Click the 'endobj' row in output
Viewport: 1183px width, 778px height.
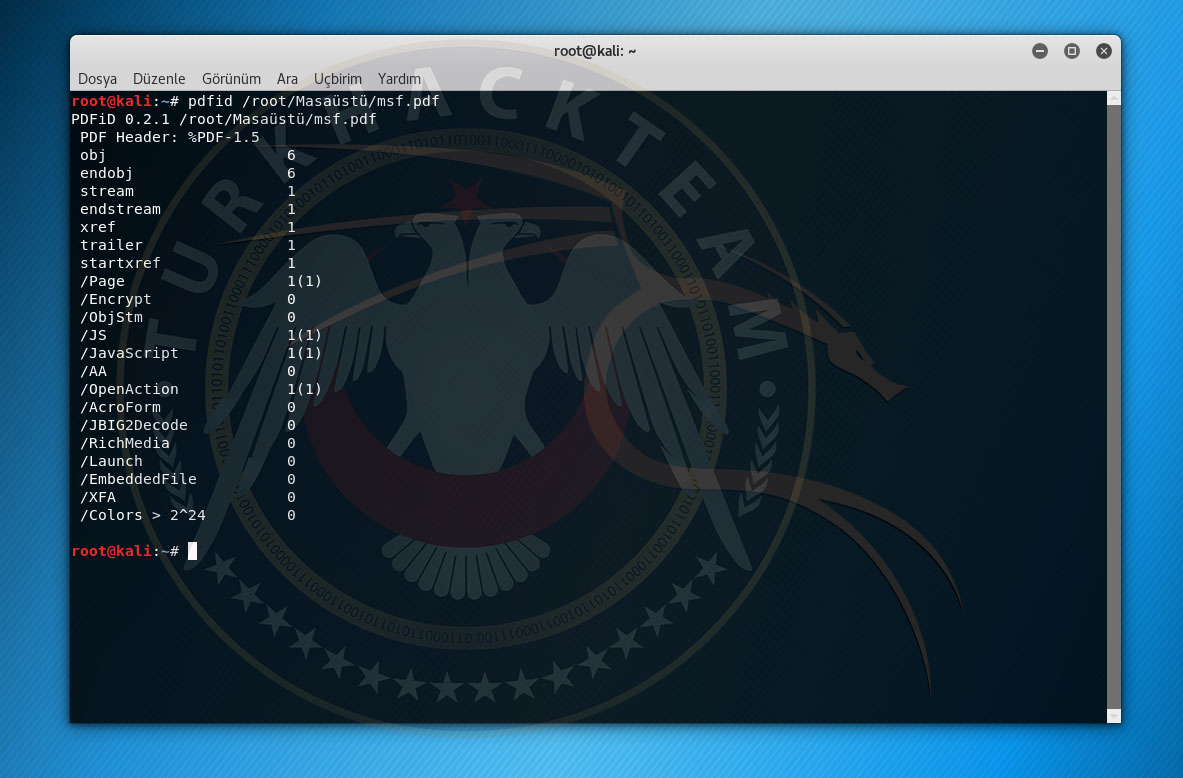(x=187, y=174)
